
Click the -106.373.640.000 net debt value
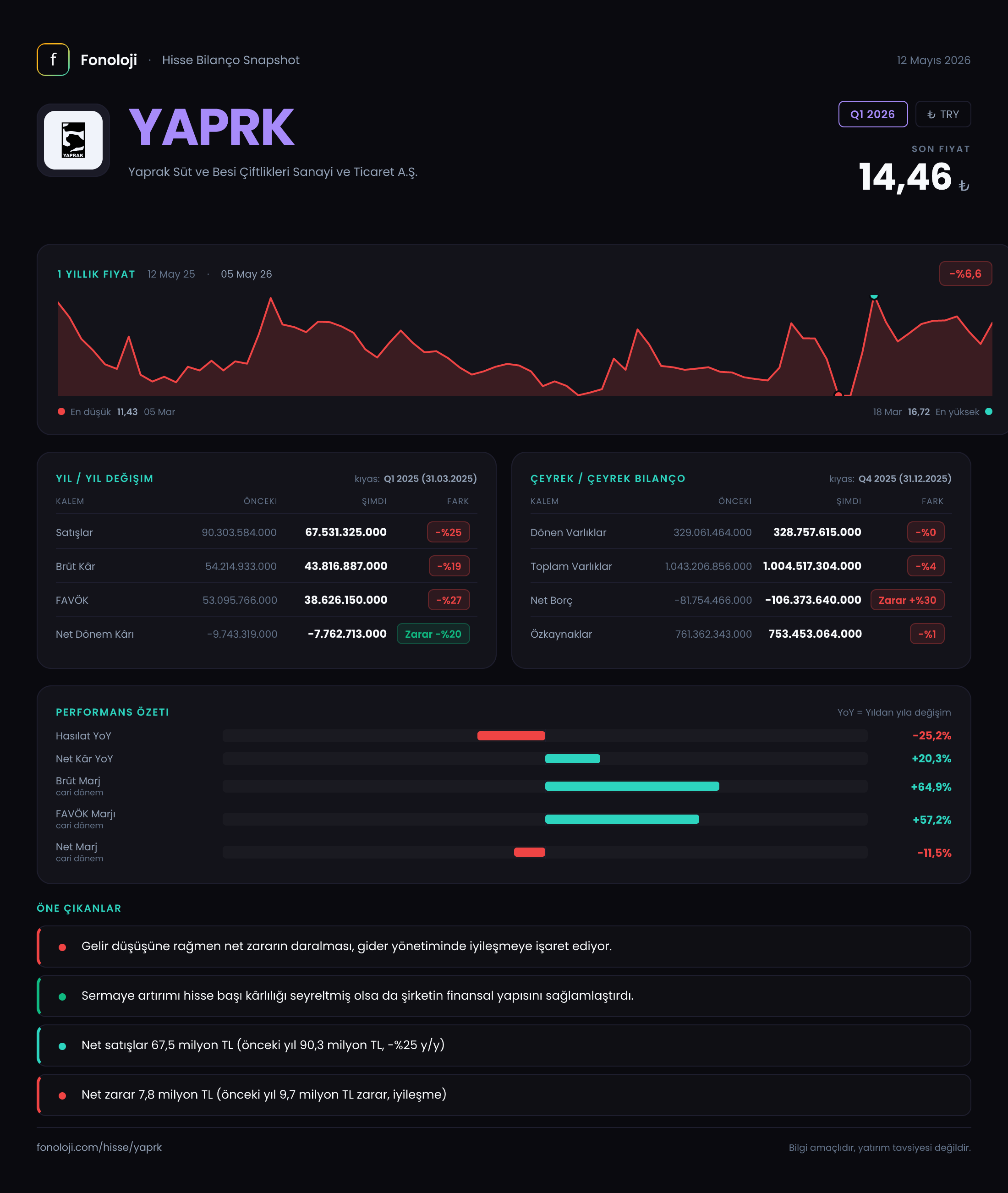pos(813,600)
